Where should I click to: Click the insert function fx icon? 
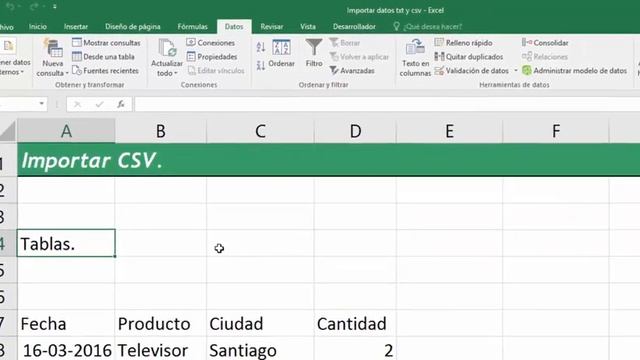click(121, 104)
